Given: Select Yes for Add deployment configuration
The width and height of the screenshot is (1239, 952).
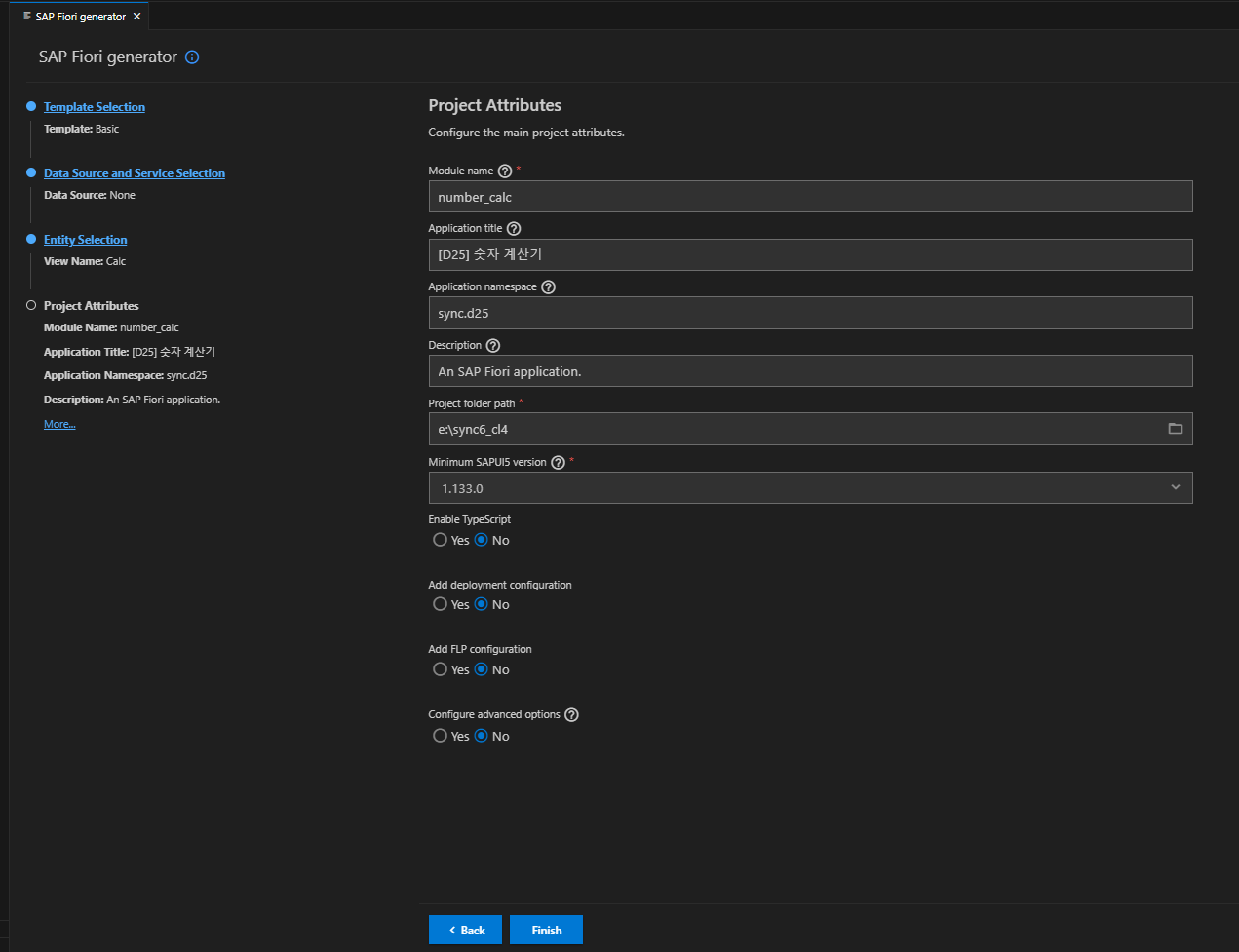Looking at the screenshot, I should tap(441, 604).
